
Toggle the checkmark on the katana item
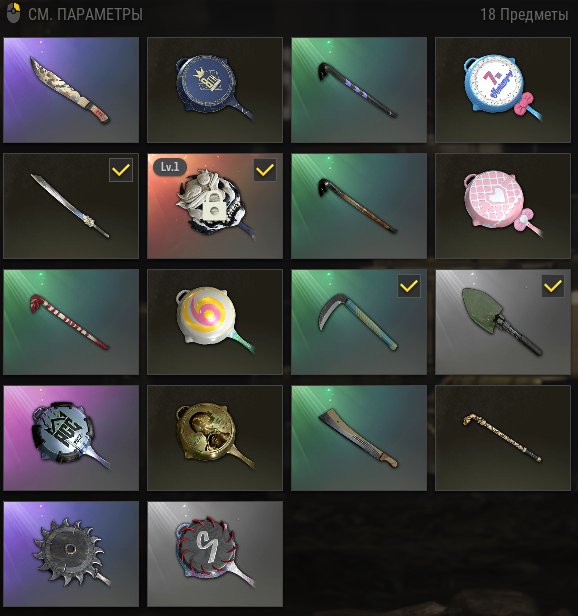coord(121,170)
